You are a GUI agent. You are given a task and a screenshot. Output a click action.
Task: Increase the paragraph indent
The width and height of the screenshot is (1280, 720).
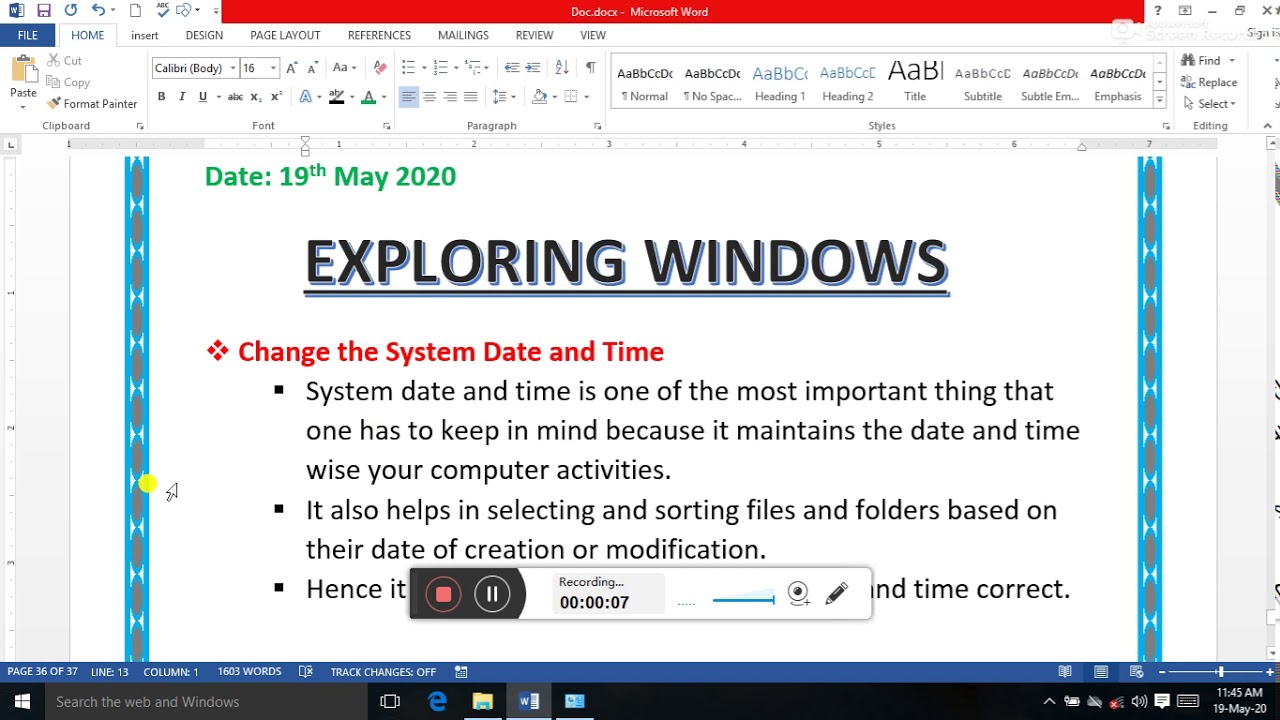tap(534, 68)
